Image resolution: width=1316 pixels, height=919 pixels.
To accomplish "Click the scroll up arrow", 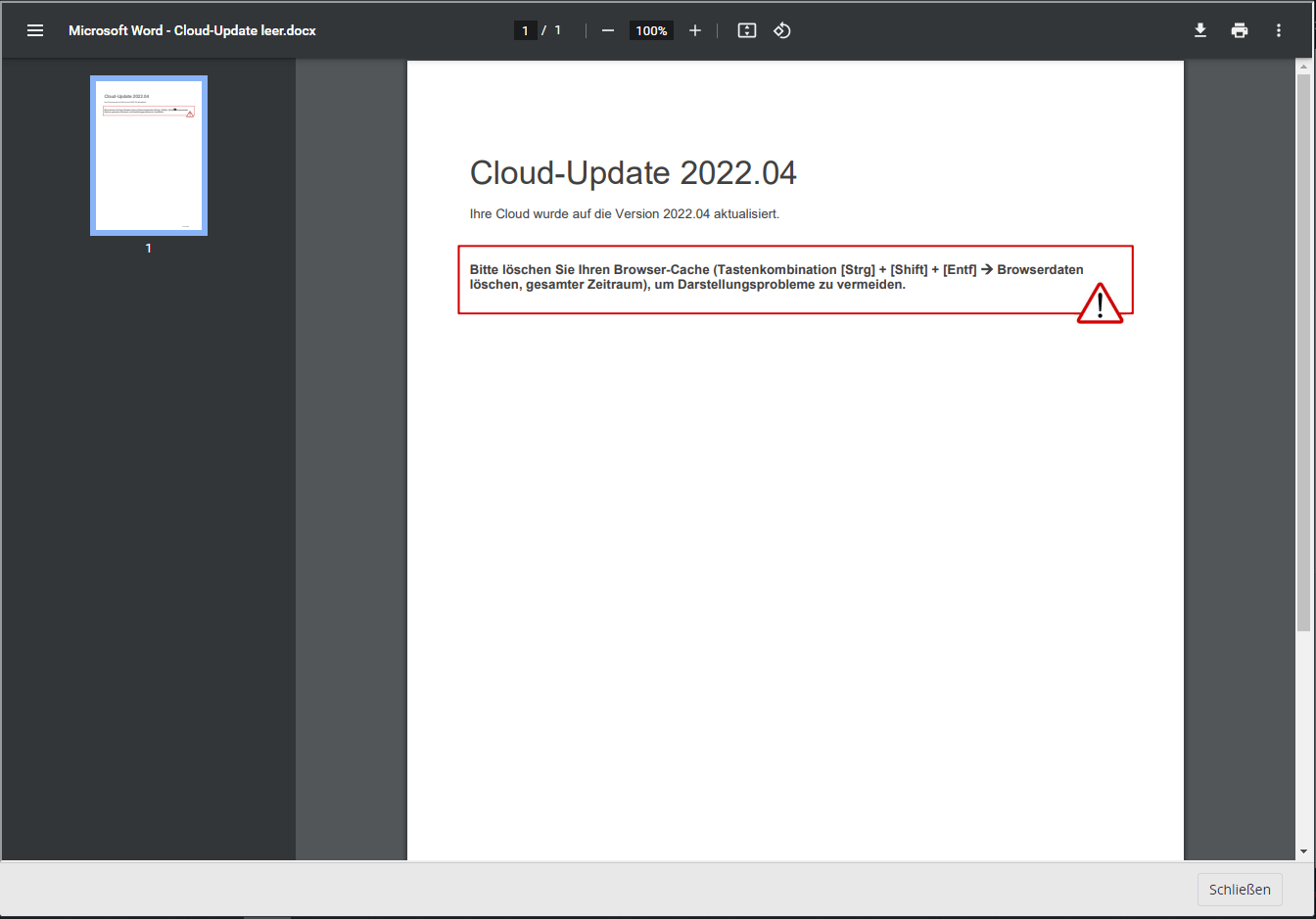I will tap(1303, 68).
